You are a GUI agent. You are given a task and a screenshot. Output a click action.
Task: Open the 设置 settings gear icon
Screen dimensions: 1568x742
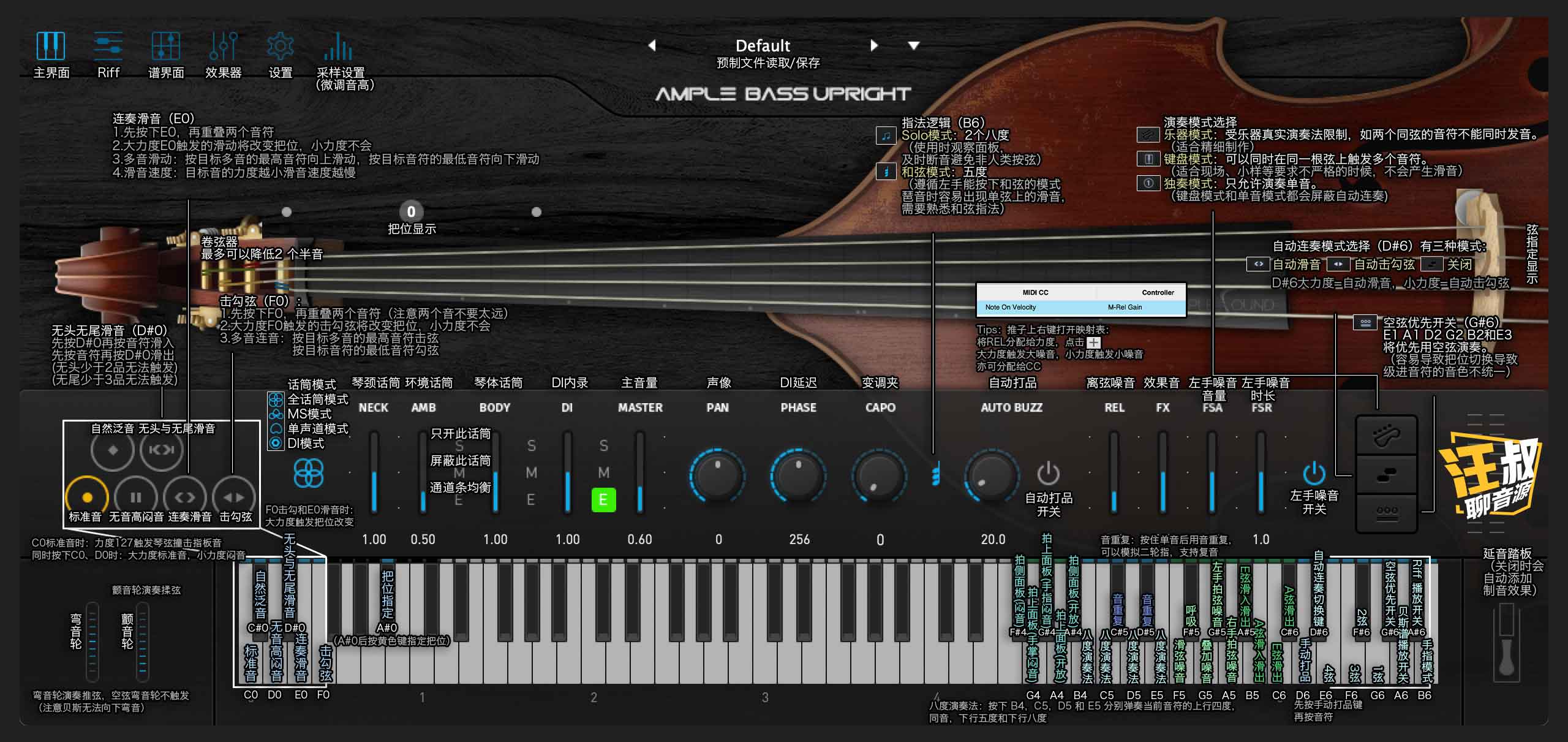[x=281, y=47]
